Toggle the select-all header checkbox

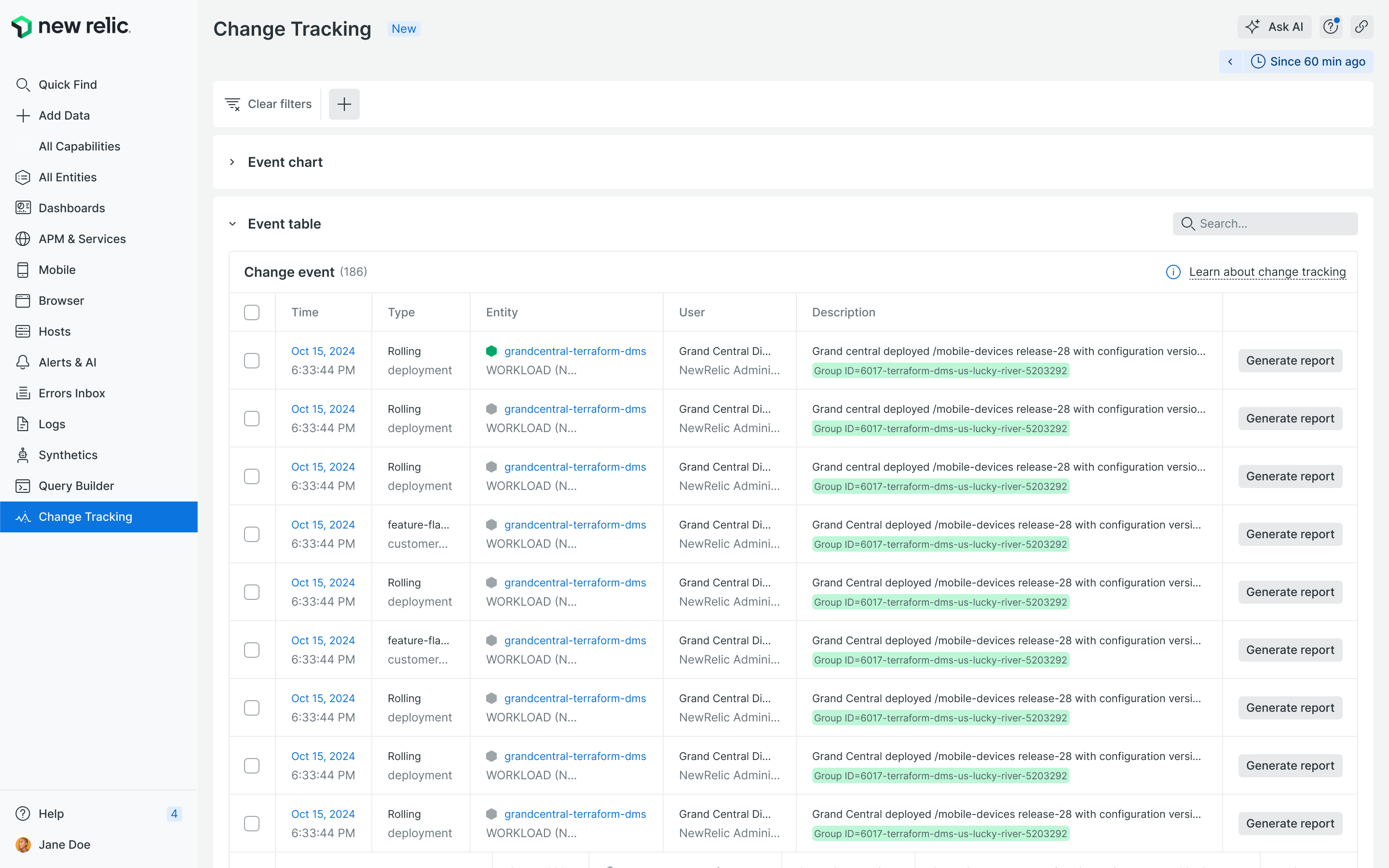point(251,313)
